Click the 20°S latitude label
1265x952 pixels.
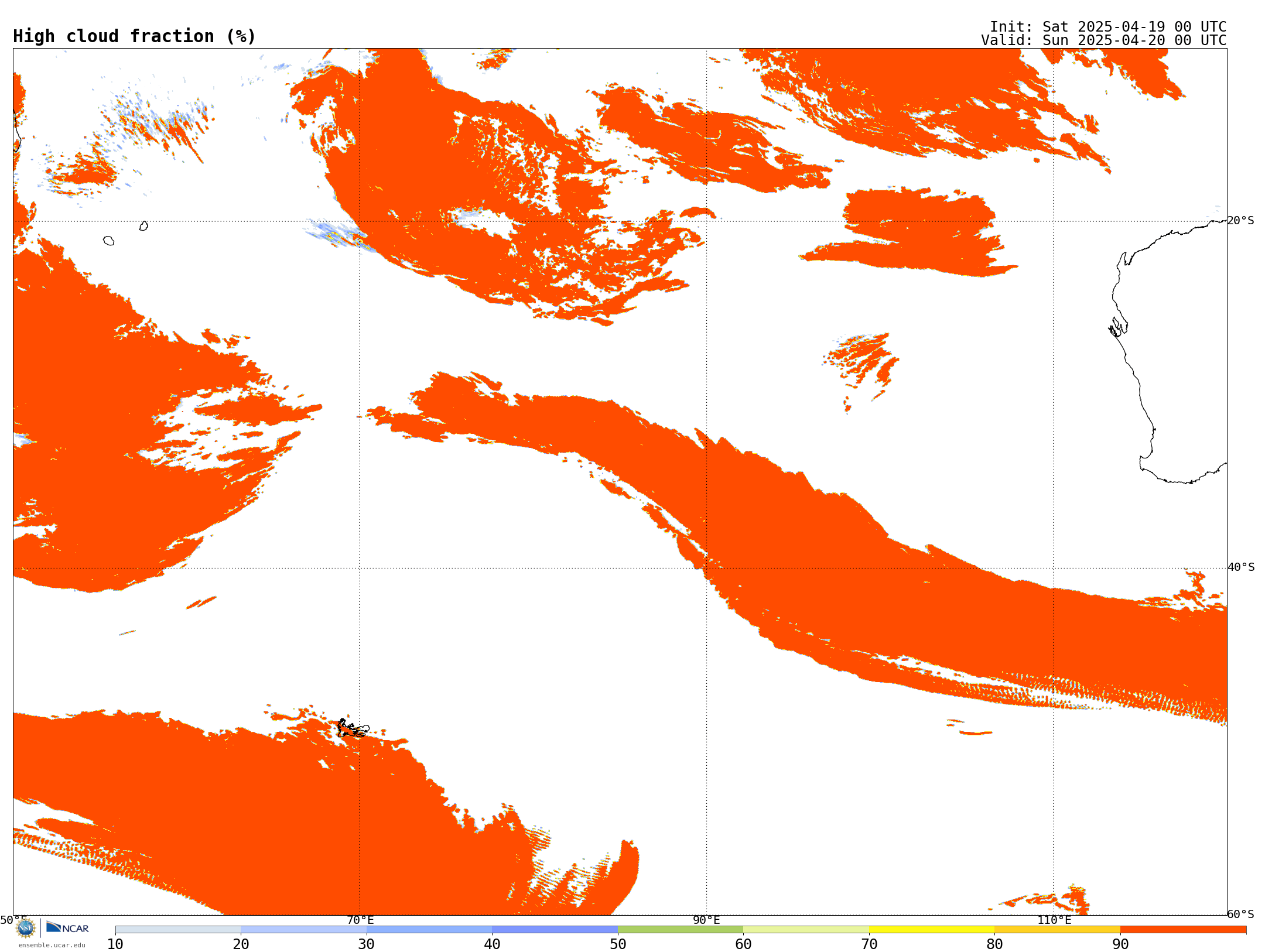tap(1241, 221)
